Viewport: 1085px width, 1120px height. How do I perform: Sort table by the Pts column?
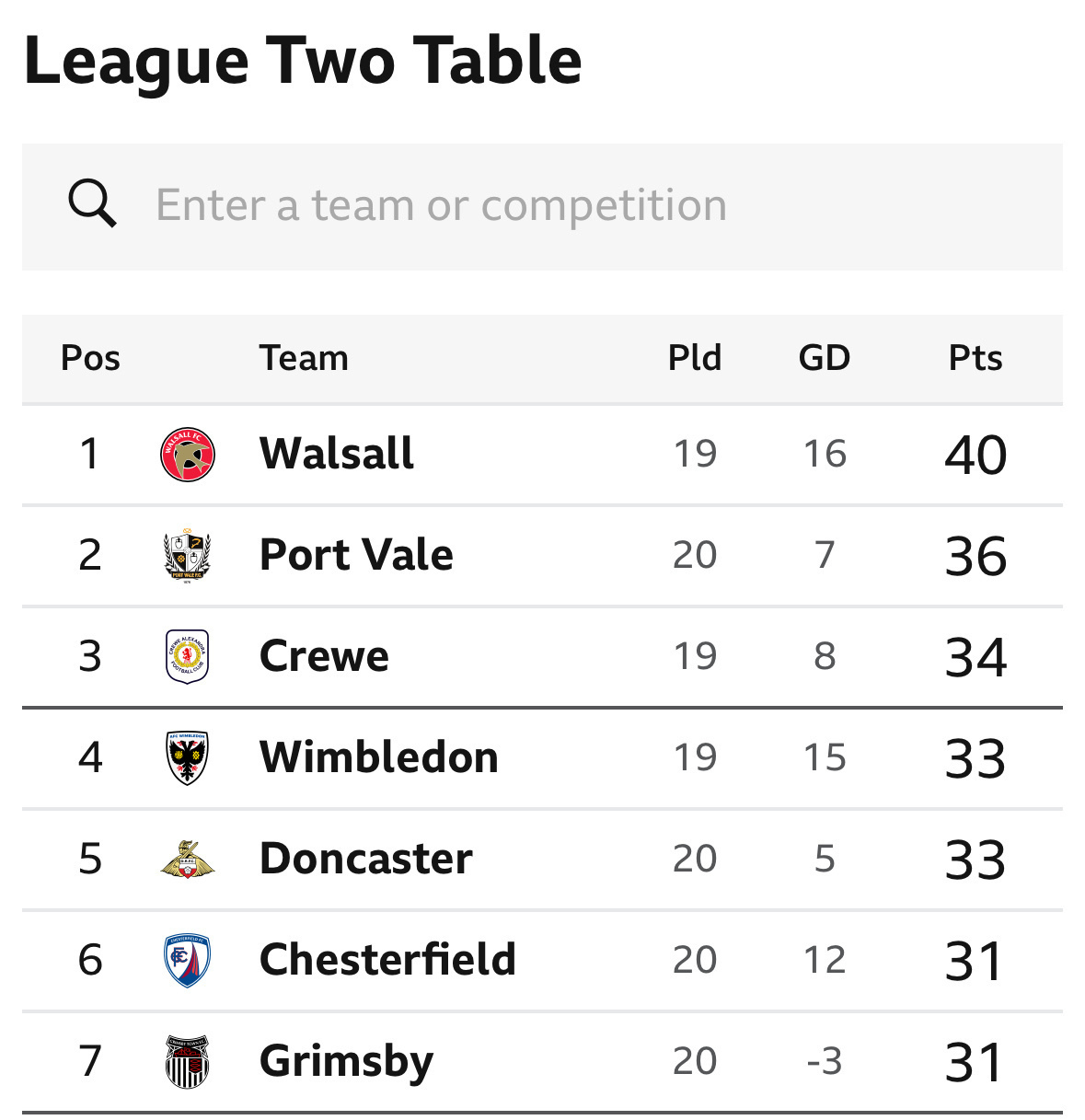[x=975, y=359]
